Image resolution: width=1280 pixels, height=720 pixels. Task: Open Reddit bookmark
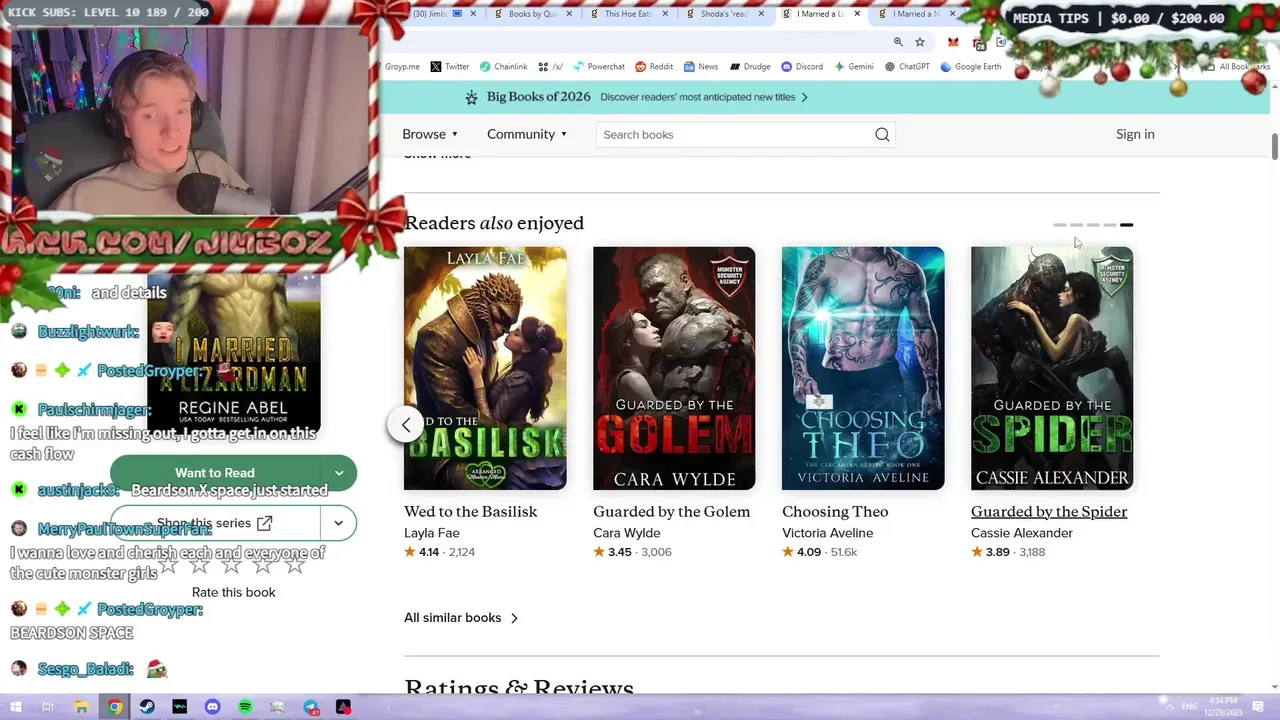point(654,67)
